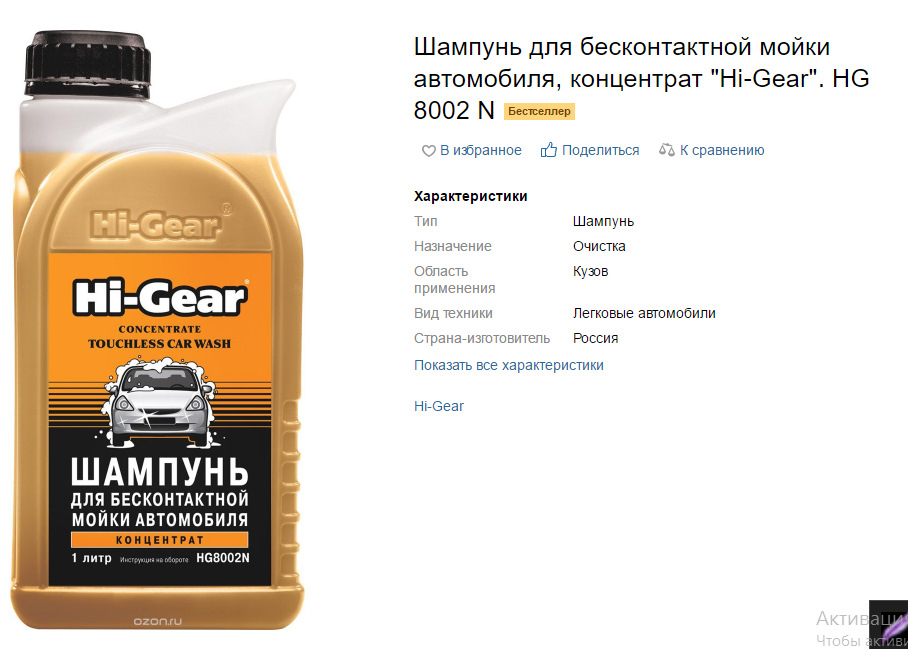Add product to favorites via В избранное
This screenshot has height=649, width=908.
click(x=481, y=151)
